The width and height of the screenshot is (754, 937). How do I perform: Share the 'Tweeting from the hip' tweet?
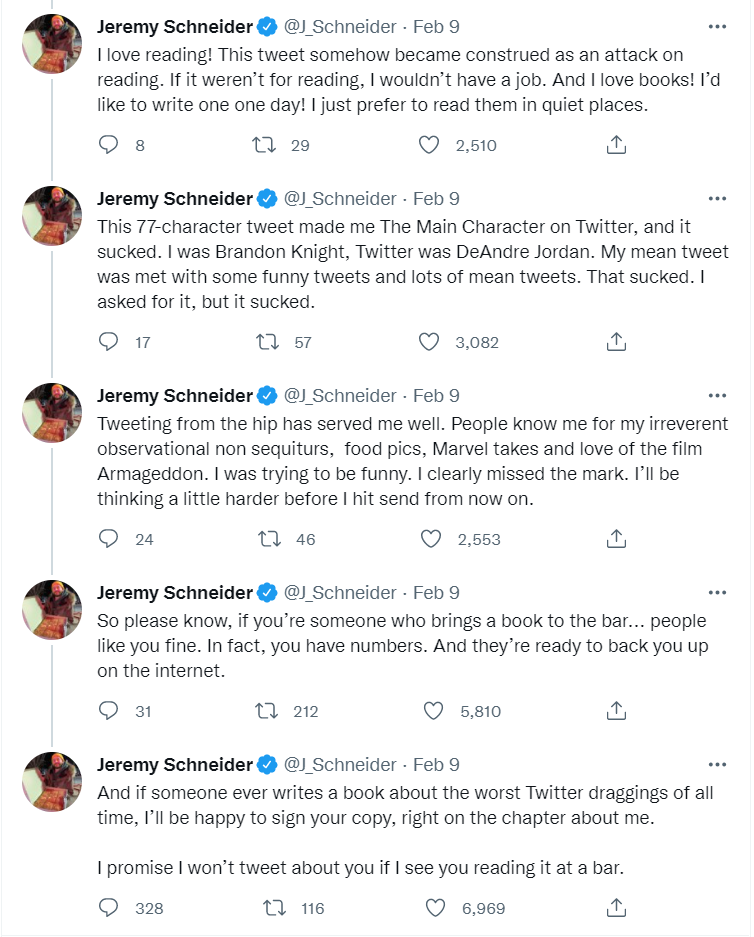pyautogui.click(x=617, y=539)
